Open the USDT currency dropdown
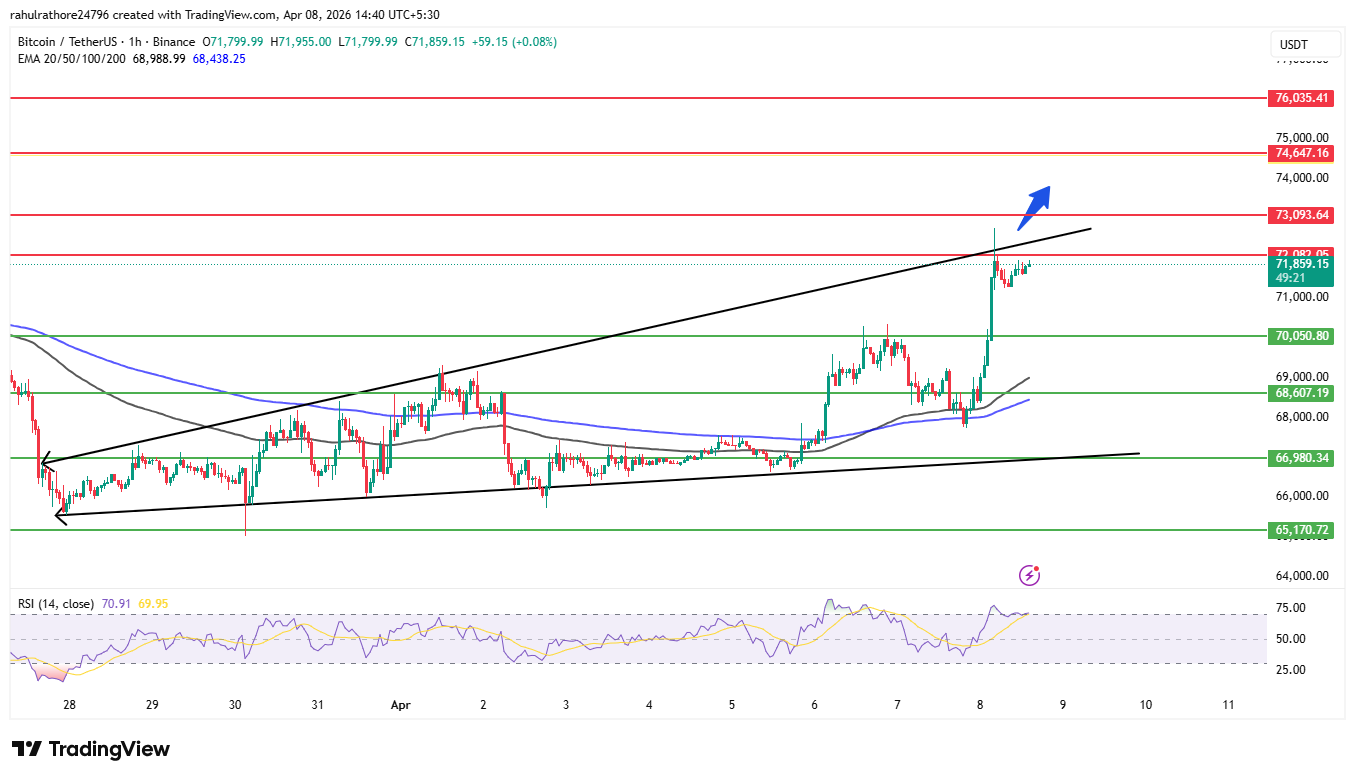Viewport: 1355px width, 779px height. tap(1304, 44)
